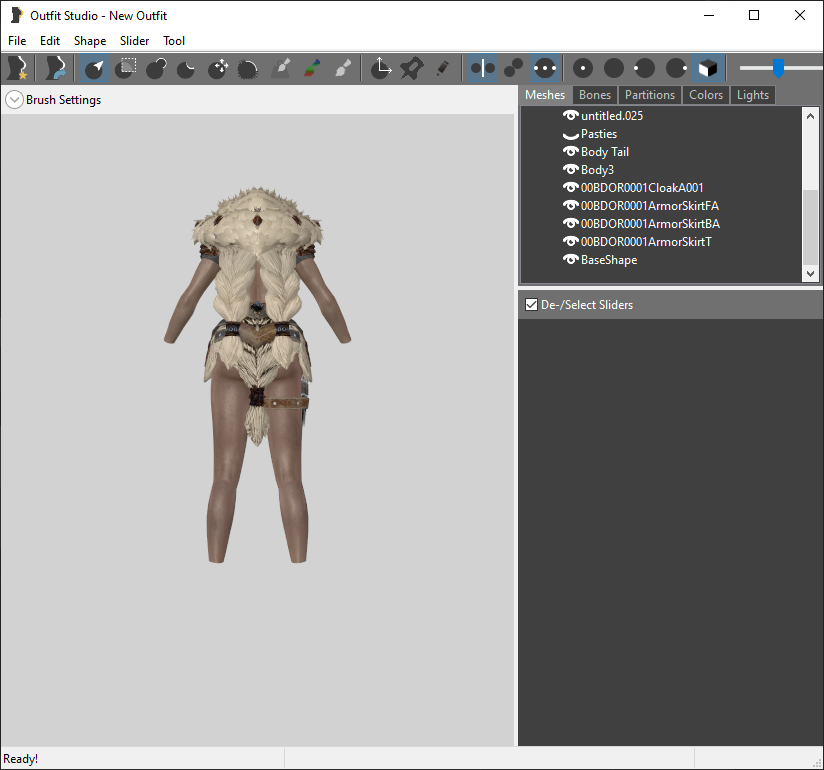Hide the untitled.025 mesh
The image size is (824, 770).
click(570, 115)
